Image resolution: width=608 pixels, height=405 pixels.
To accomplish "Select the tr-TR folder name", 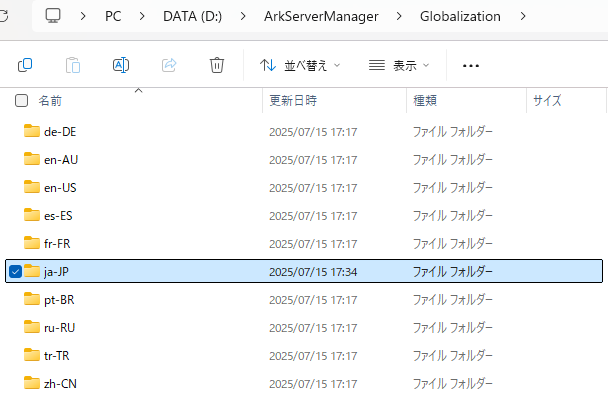I will coord(57,356).
